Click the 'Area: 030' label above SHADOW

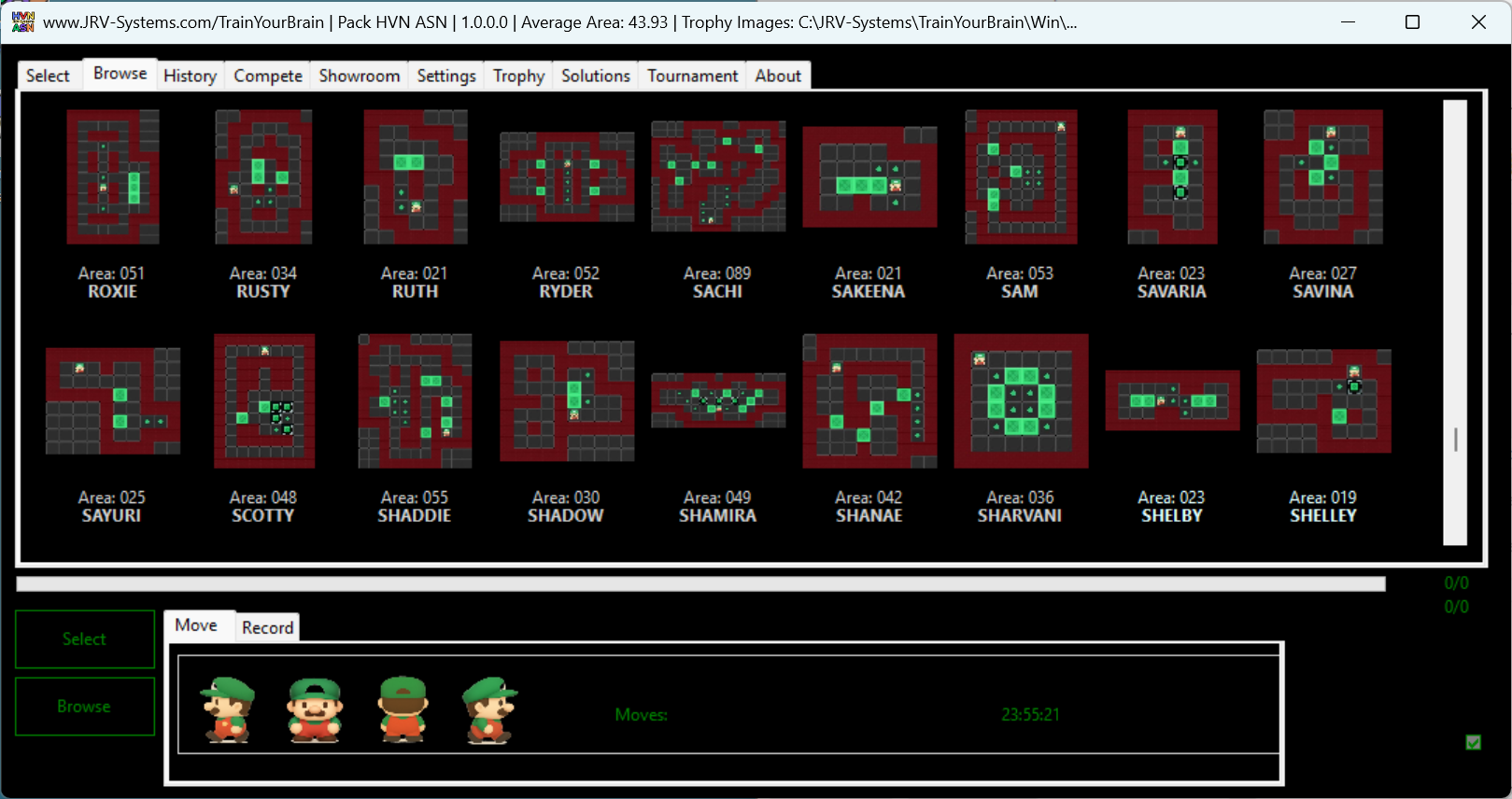click(566, 498)
